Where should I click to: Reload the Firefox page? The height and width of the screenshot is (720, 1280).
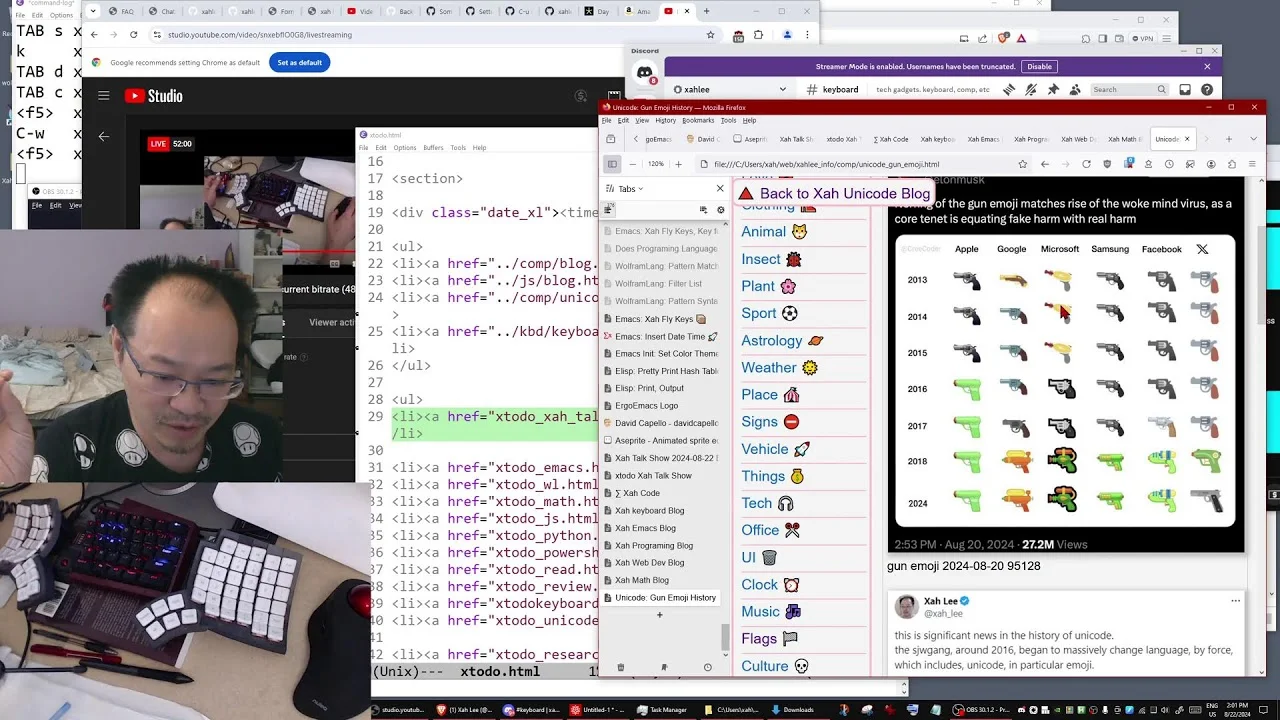1086,164
